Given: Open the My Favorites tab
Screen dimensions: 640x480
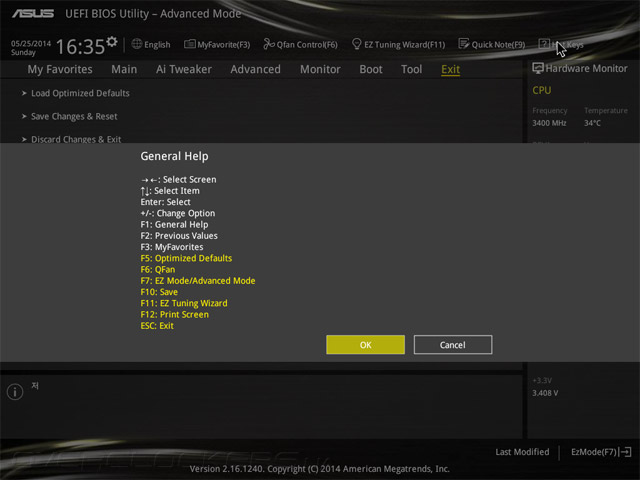Looking at the screenshot, I should pyautogui.click(x=60, y=69).
